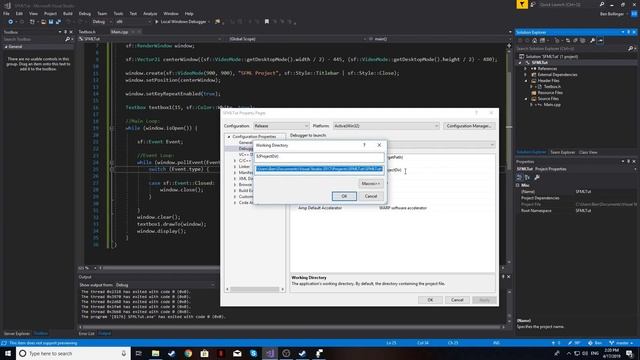Click the navigate backward toolbar icon

pyautogui.click(x=11, y=22)
